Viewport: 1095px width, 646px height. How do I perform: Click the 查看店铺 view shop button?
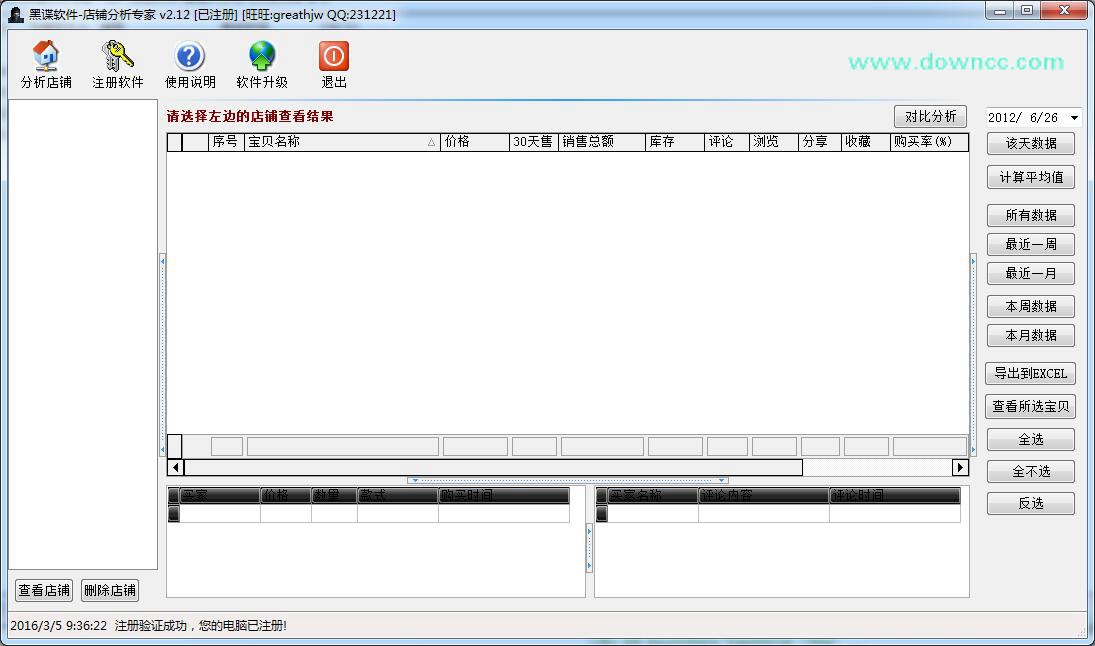(42, 590)
